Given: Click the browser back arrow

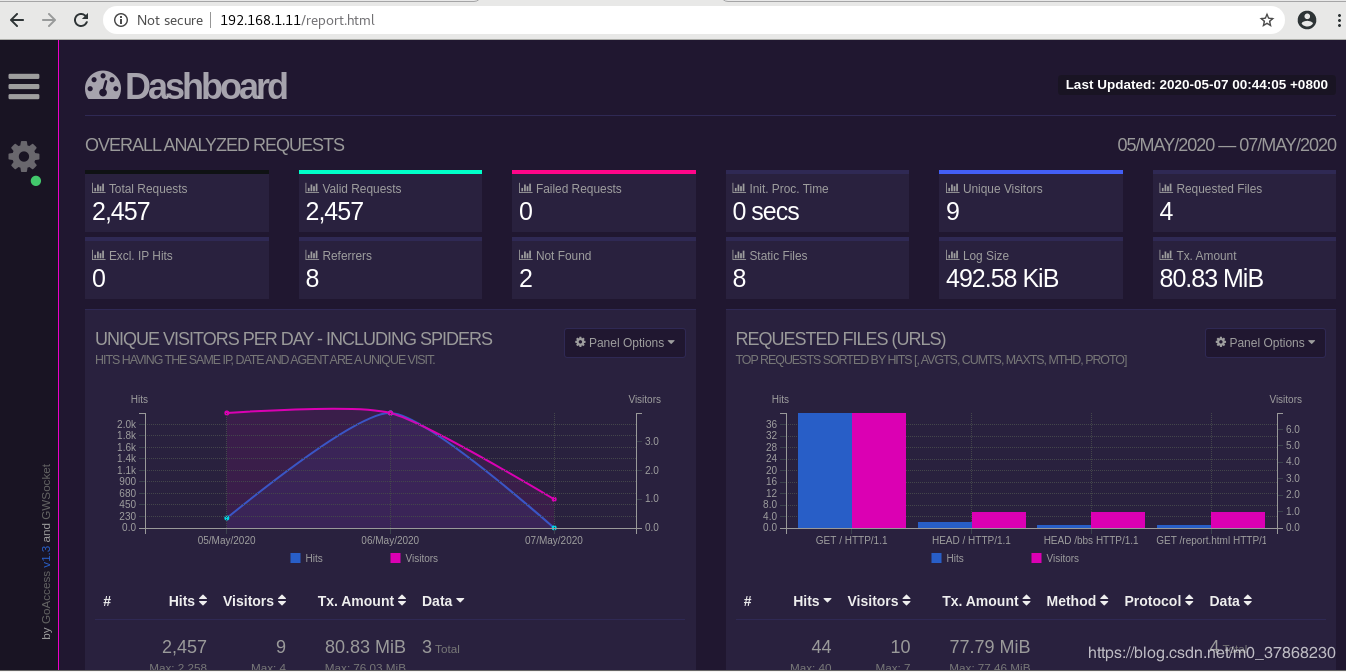Looking at the screenshot, I should coord(17,20).
